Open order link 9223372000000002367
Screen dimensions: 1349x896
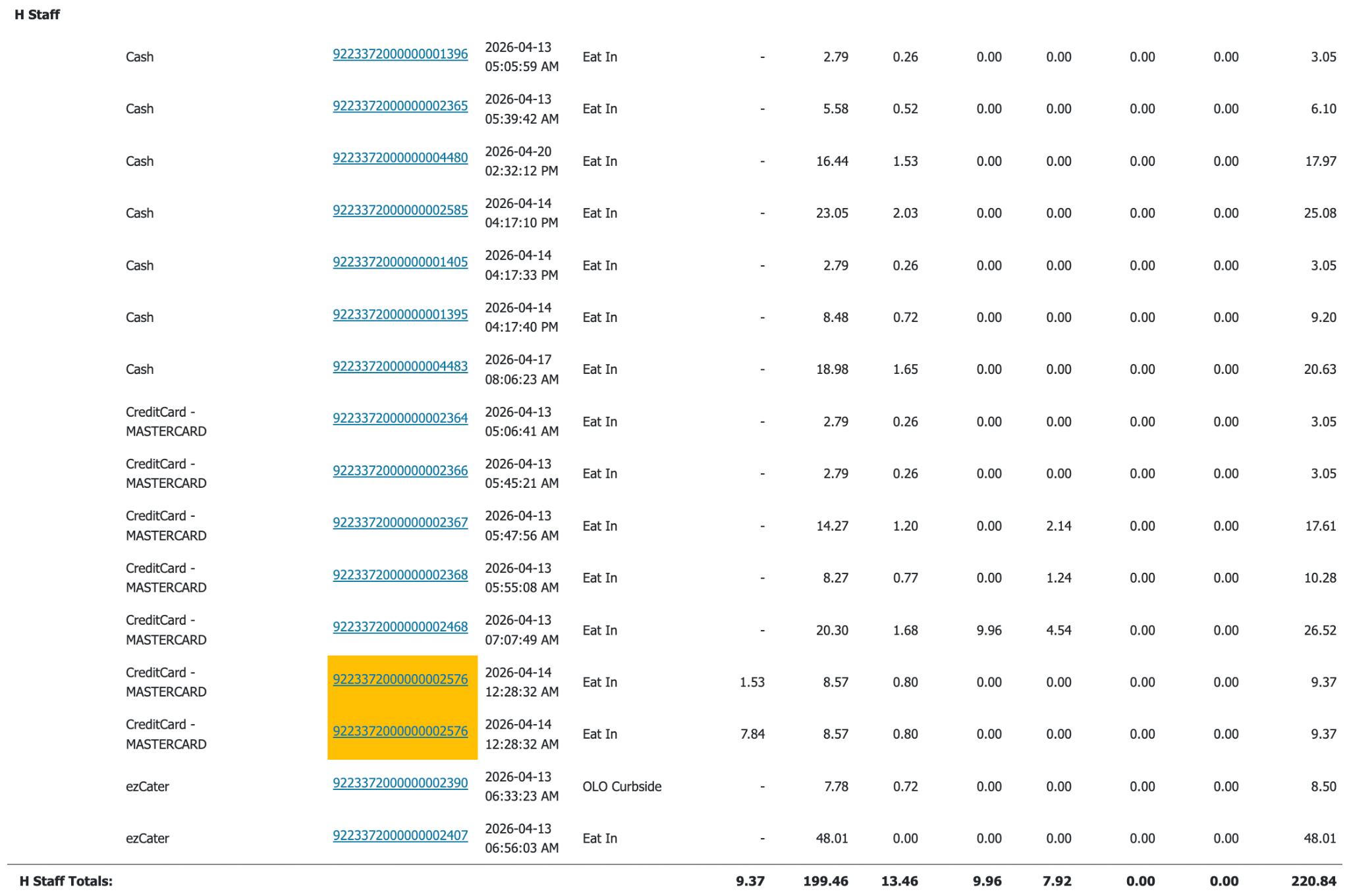click(400, 523)
